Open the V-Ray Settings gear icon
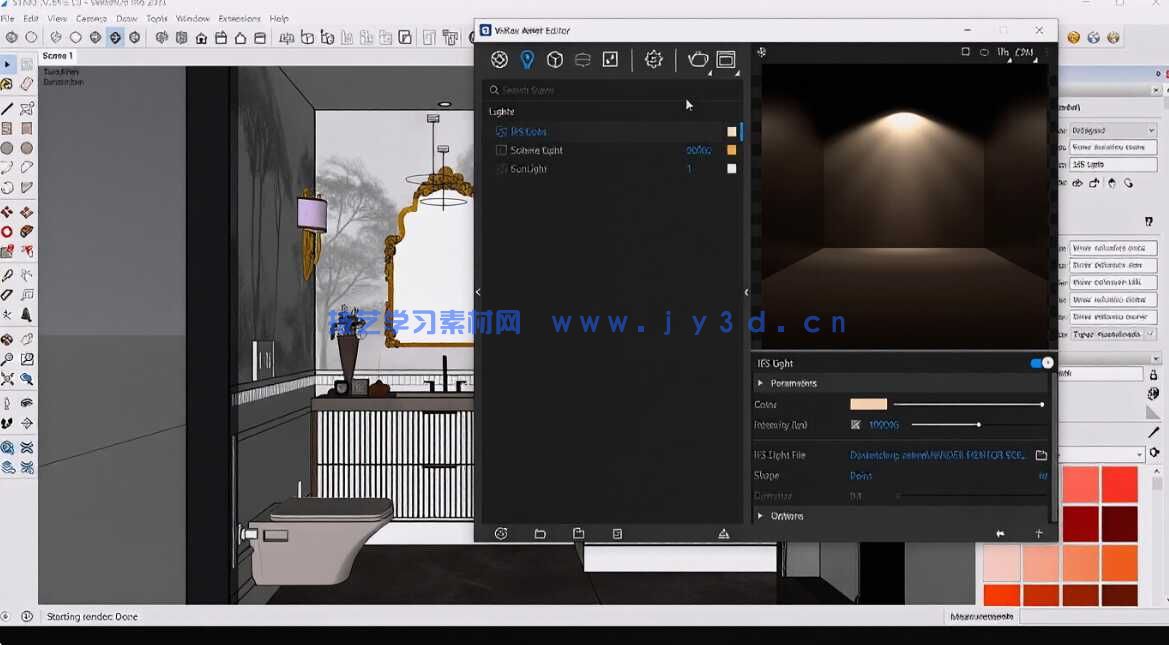 (653, 59)
